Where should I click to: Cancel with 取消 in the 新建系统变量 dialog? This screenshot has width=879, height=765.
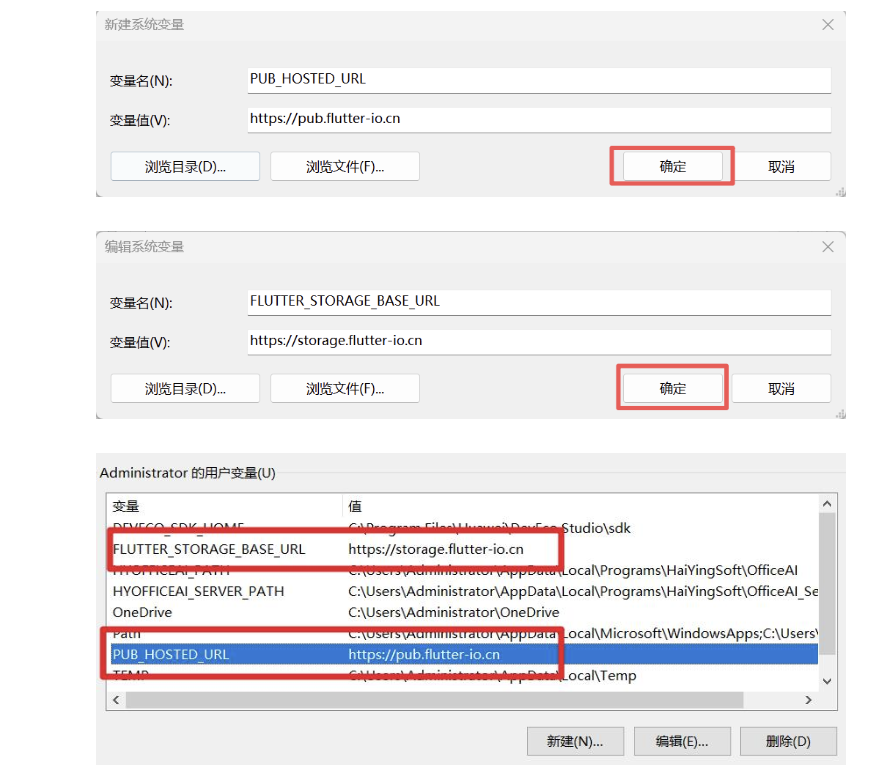pos(781,166)
